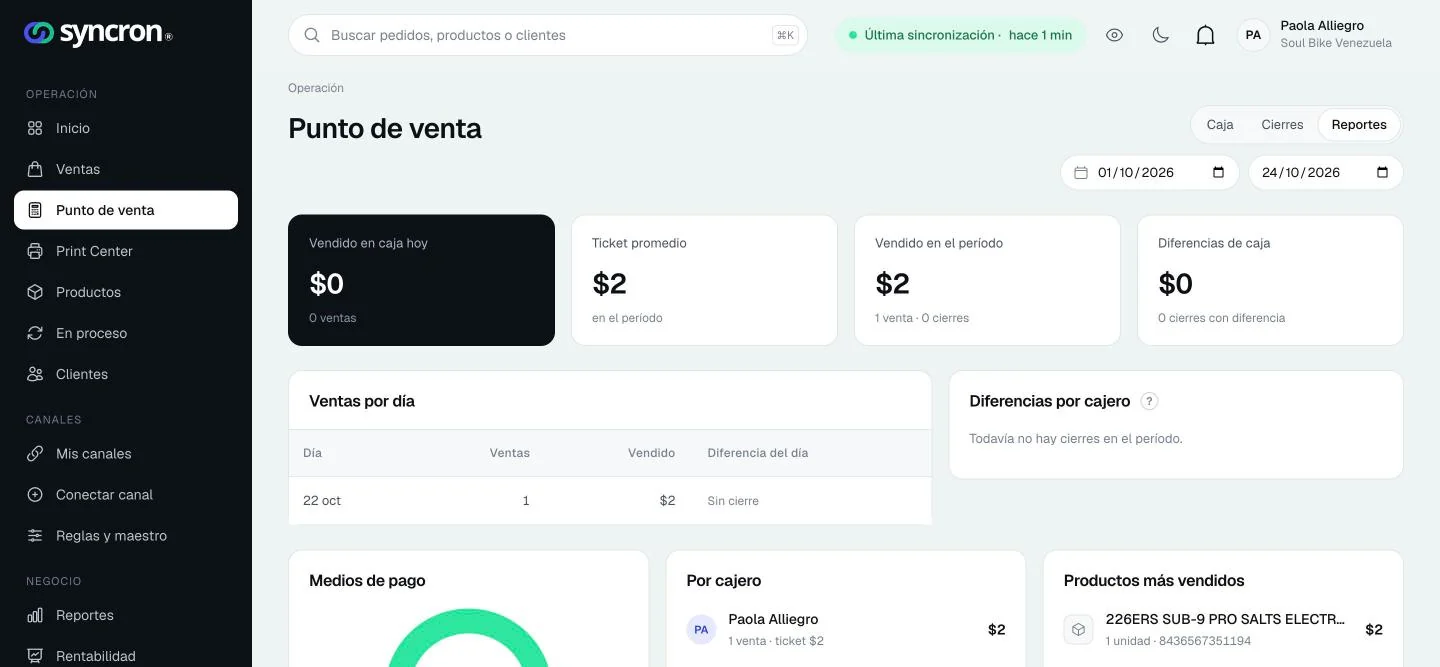Click the Reportes bar chart icon
Image resolution: width=1440 pixels, height=667 pixels.
coord(35,615)
